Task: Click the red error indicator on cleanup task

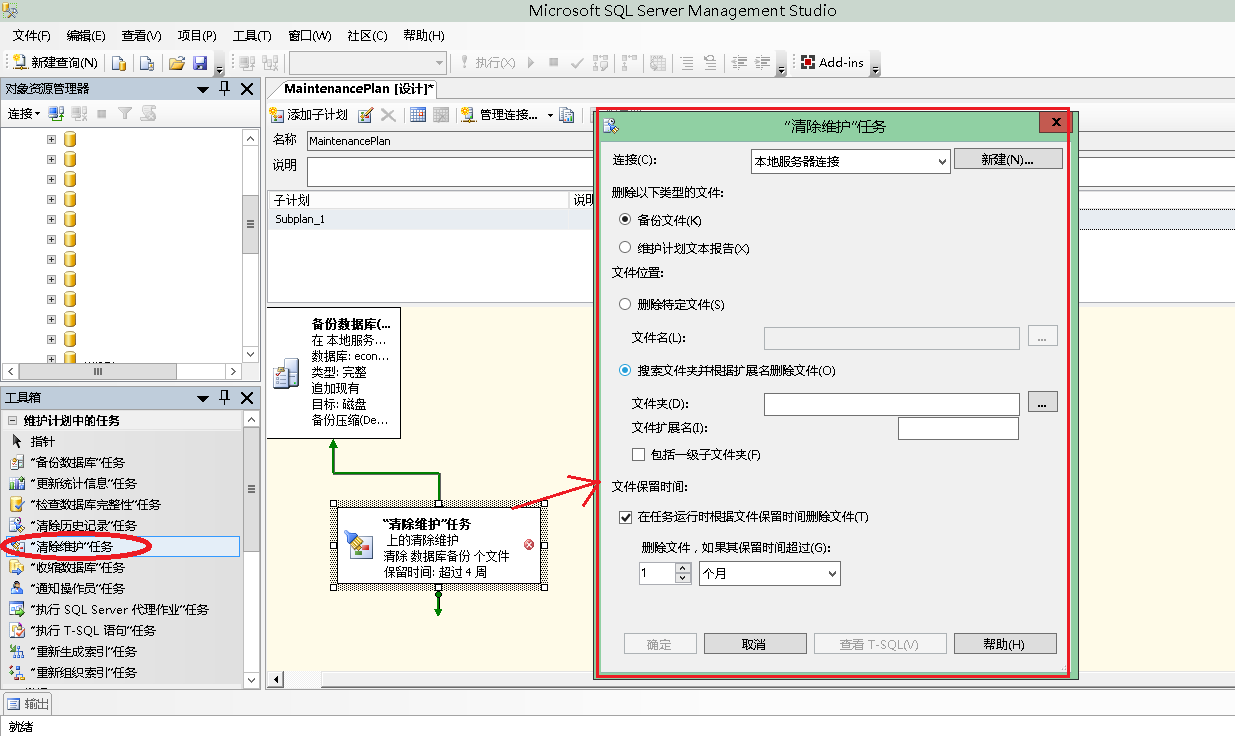Action: pos(529,545)
